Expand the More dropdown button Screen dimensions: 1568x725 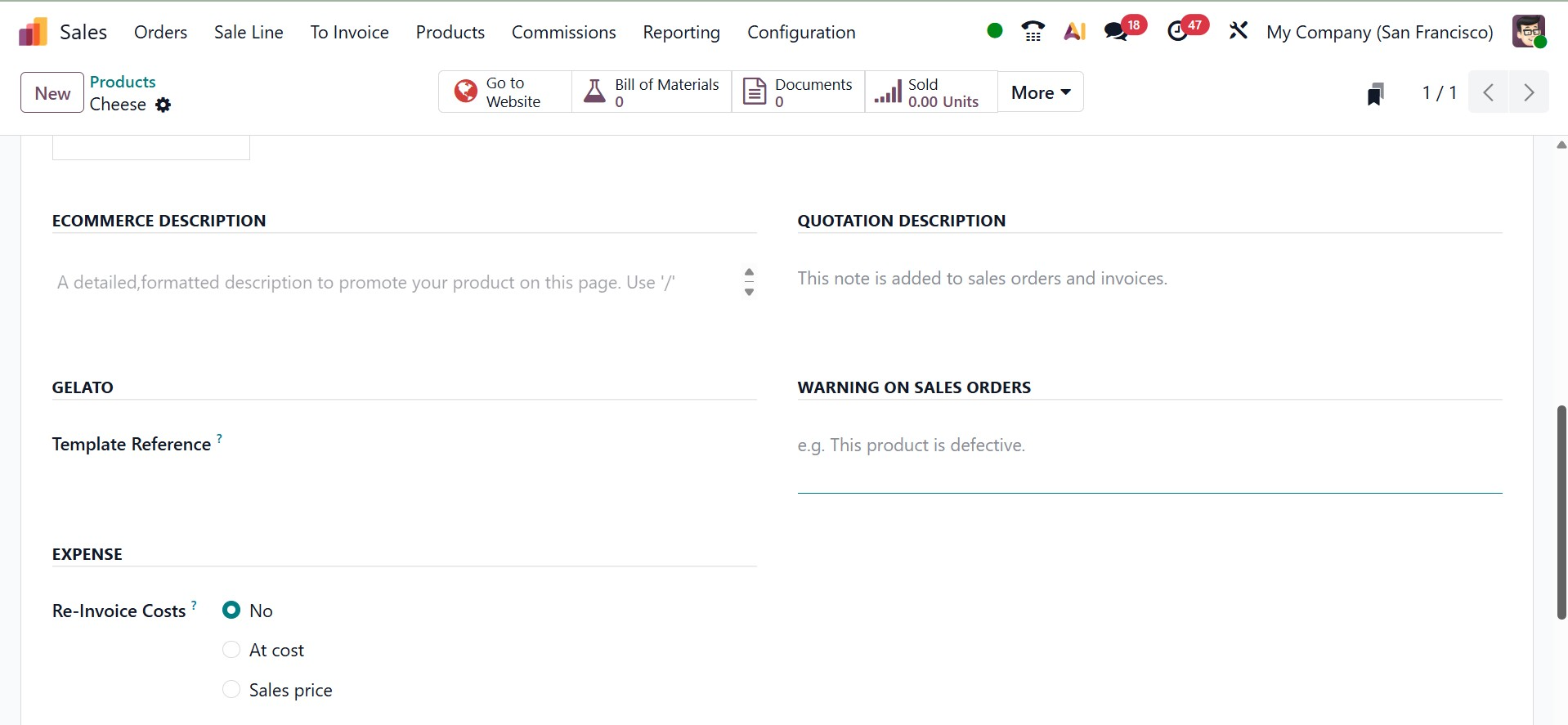coord(1040,92)
